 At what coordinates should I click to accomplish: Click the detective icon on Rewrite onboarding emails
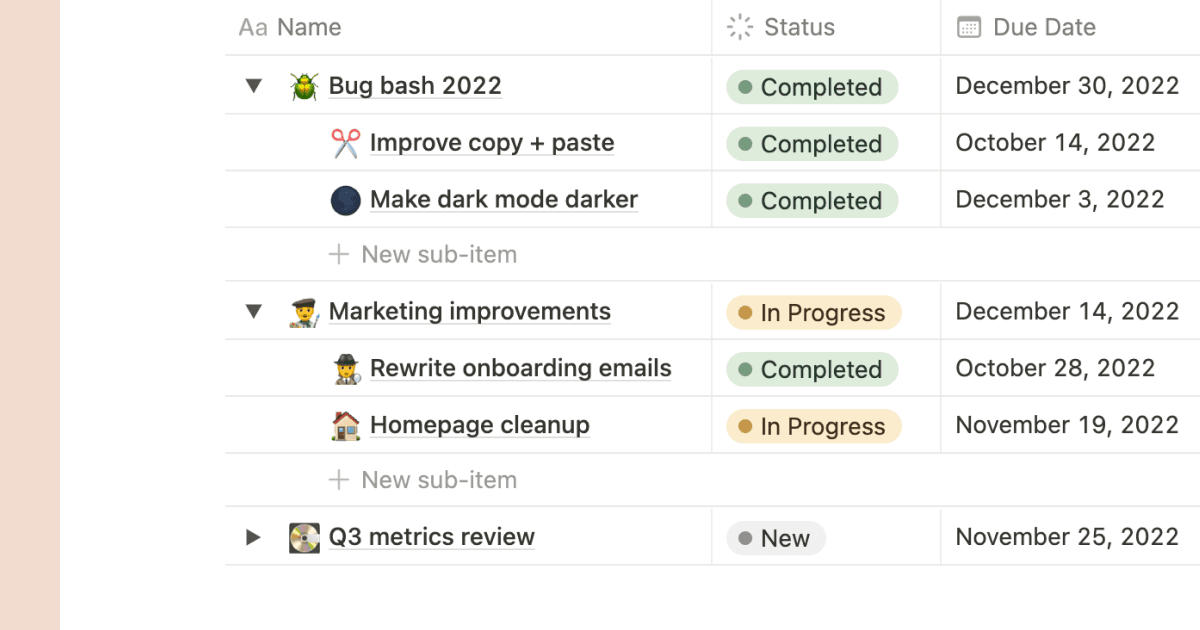[x=344, y=368]
